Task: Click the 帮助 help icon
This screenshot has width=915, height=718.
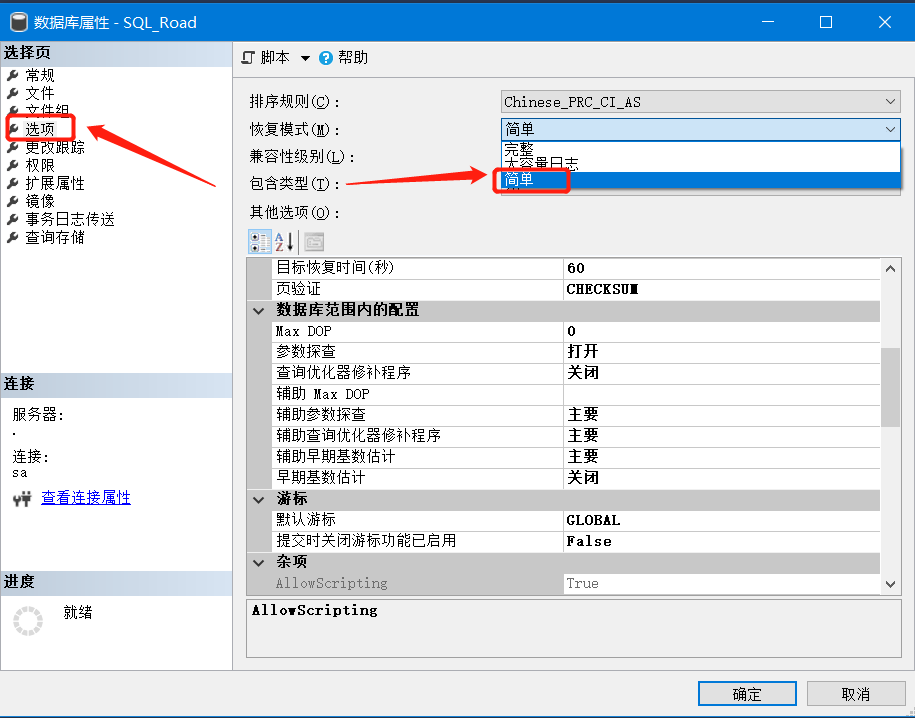Action: point(326,58)
